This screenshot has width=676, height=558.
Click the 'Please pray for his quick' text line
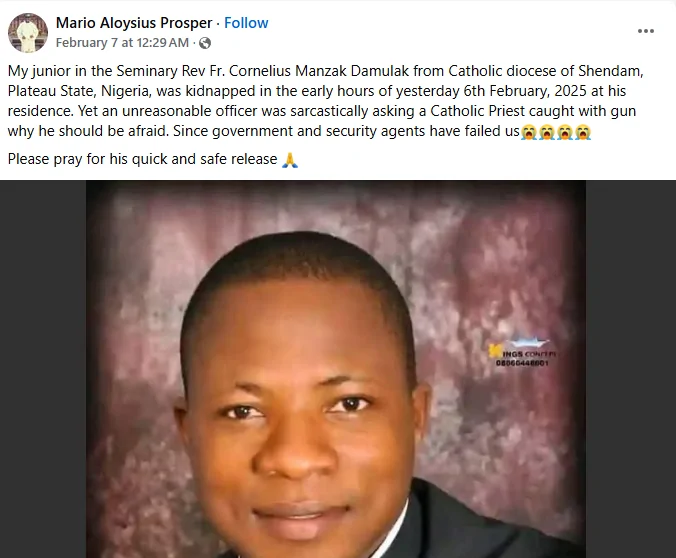(x=142, y=160)
